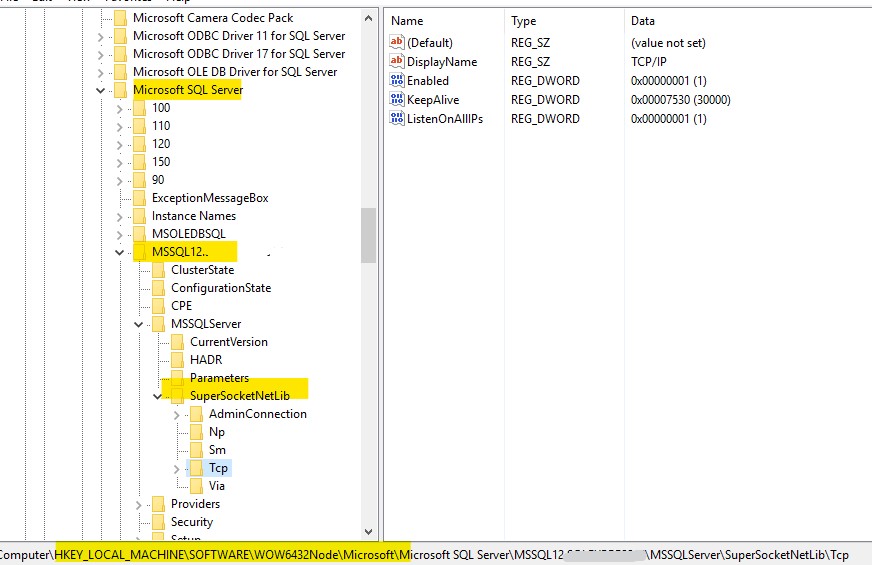Viewport: 872px width, 565px height.
Task: Click the registry path address bar
Action: point(436,554)
